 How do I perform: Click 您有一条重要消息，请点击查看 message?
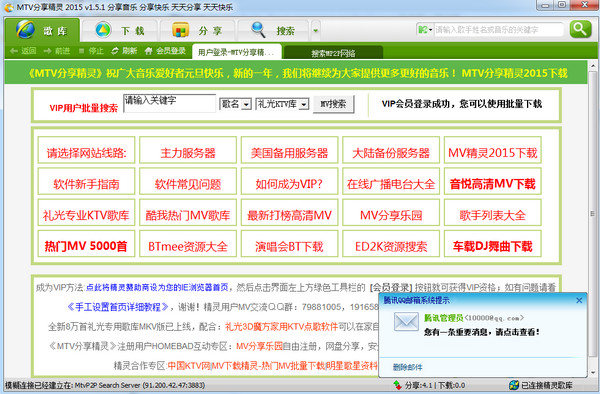[x=481, y=332]
